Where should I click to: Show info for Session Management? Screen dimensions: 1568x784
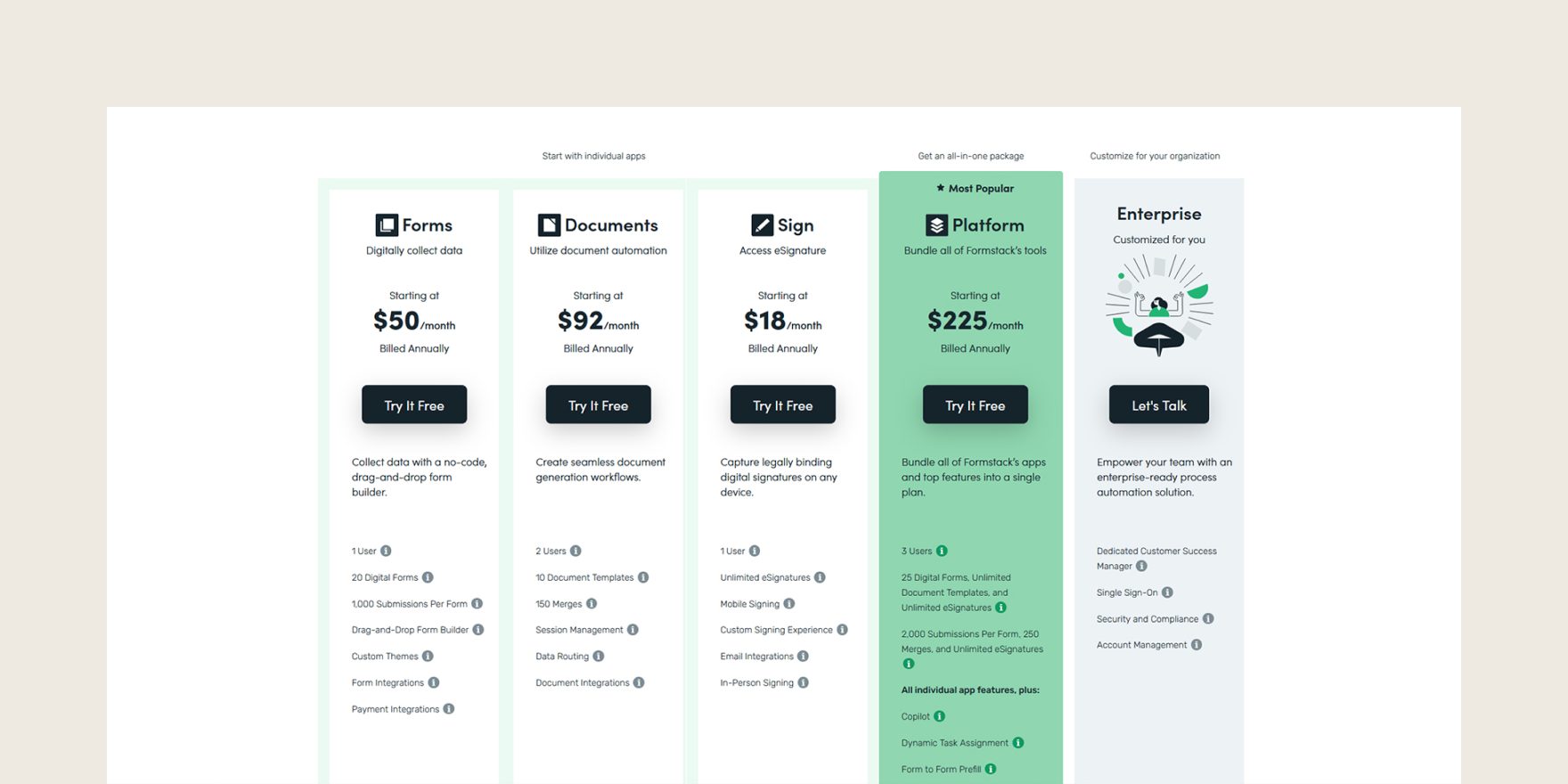(633, 630)
